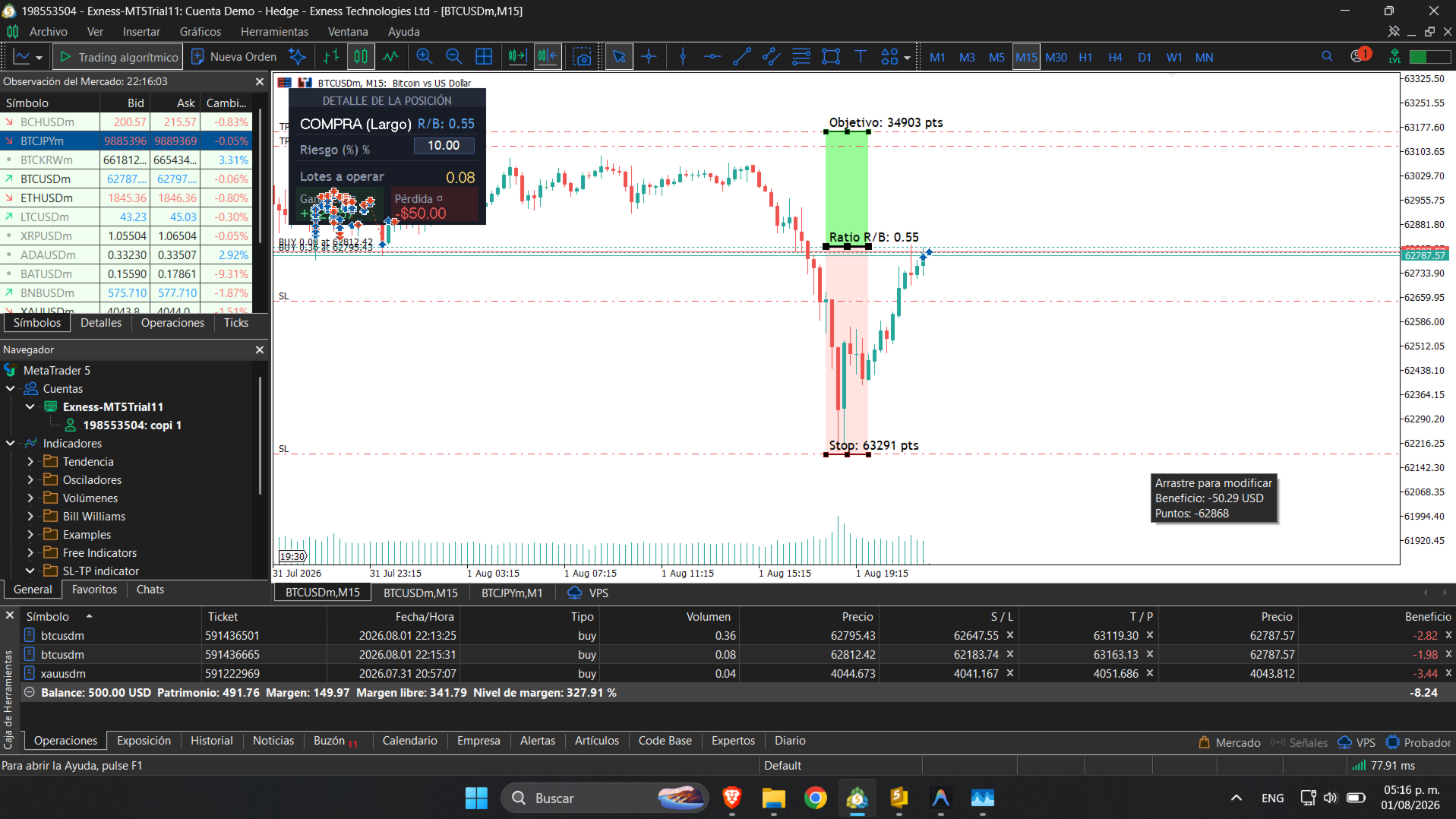Image resolution: width=1456 pixels, height=819 pixels.
Task: Collapse the Exness-MT5Trial11 account node
Action: (x=30, y=407)
